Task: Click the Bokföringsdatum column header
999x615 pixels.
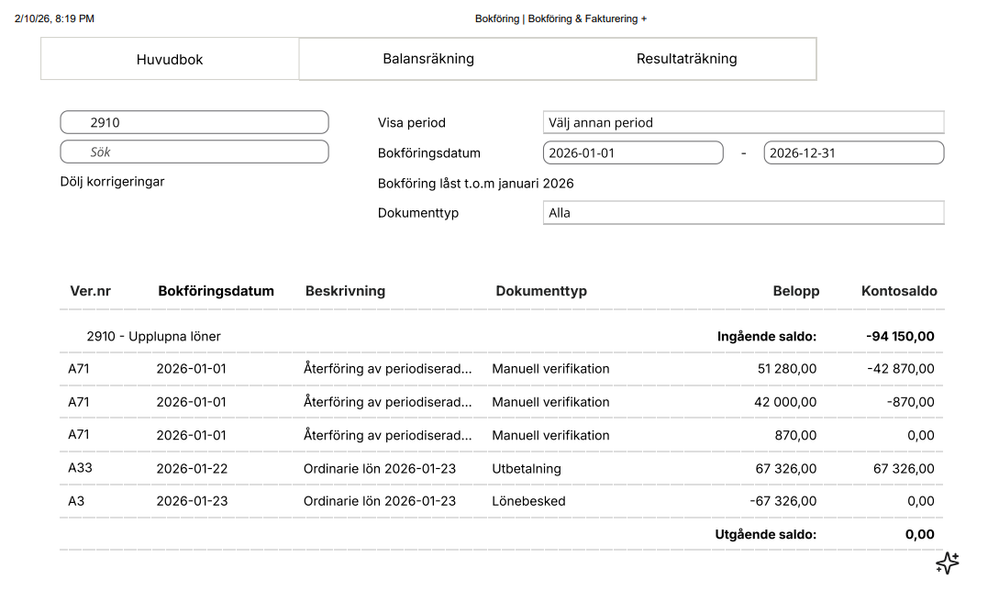Action: [x=216, y=291]
